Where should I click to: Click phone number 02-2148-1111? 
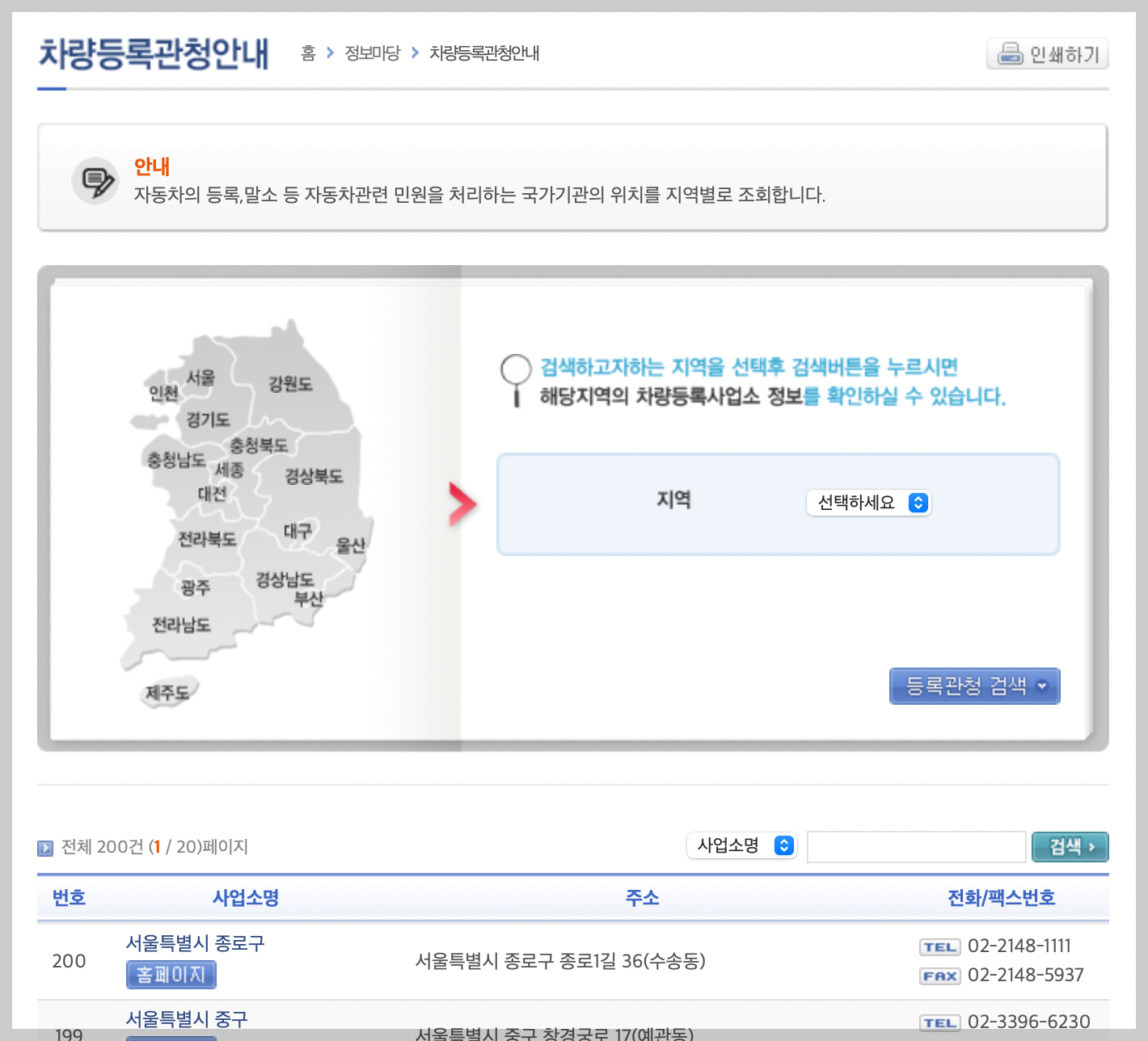[1019, 946]
